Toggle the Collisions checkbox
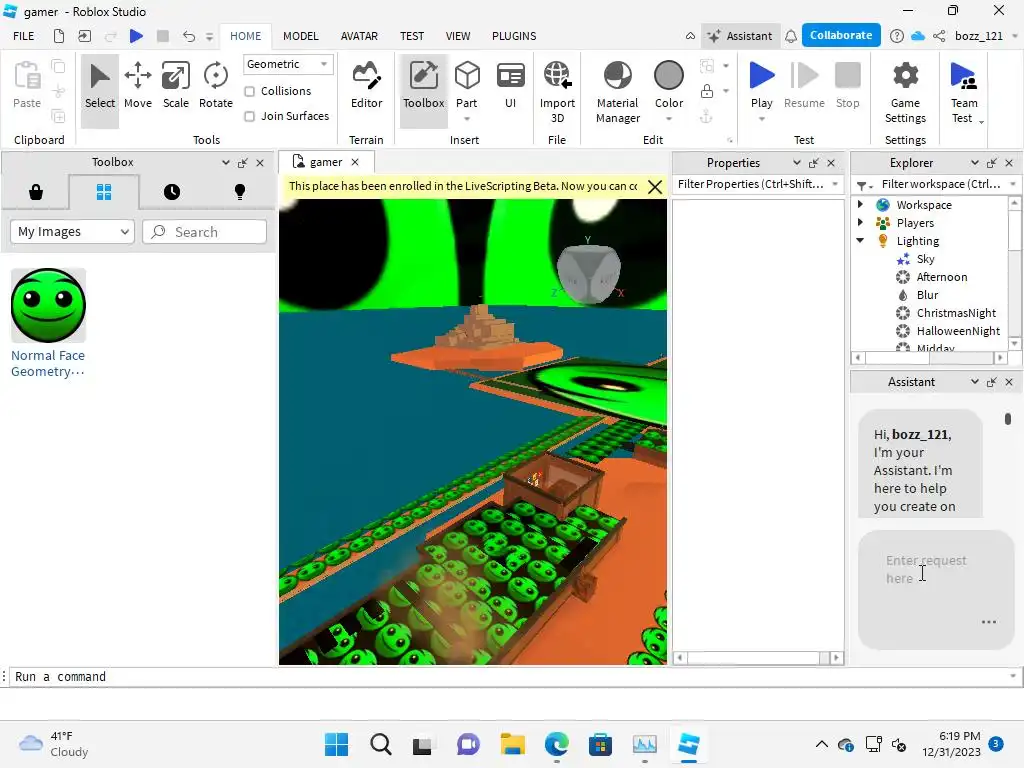 (249, 91)
